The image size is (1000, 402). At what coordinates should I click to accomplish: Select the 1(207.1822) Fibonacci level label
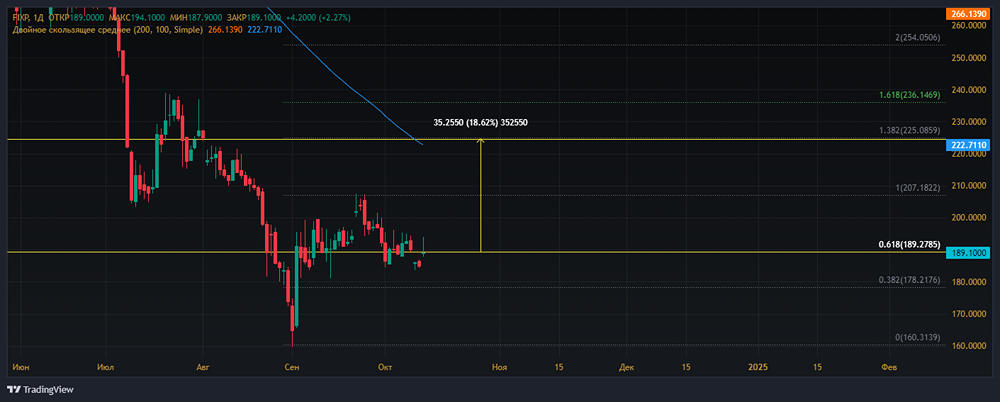[918, 188]
